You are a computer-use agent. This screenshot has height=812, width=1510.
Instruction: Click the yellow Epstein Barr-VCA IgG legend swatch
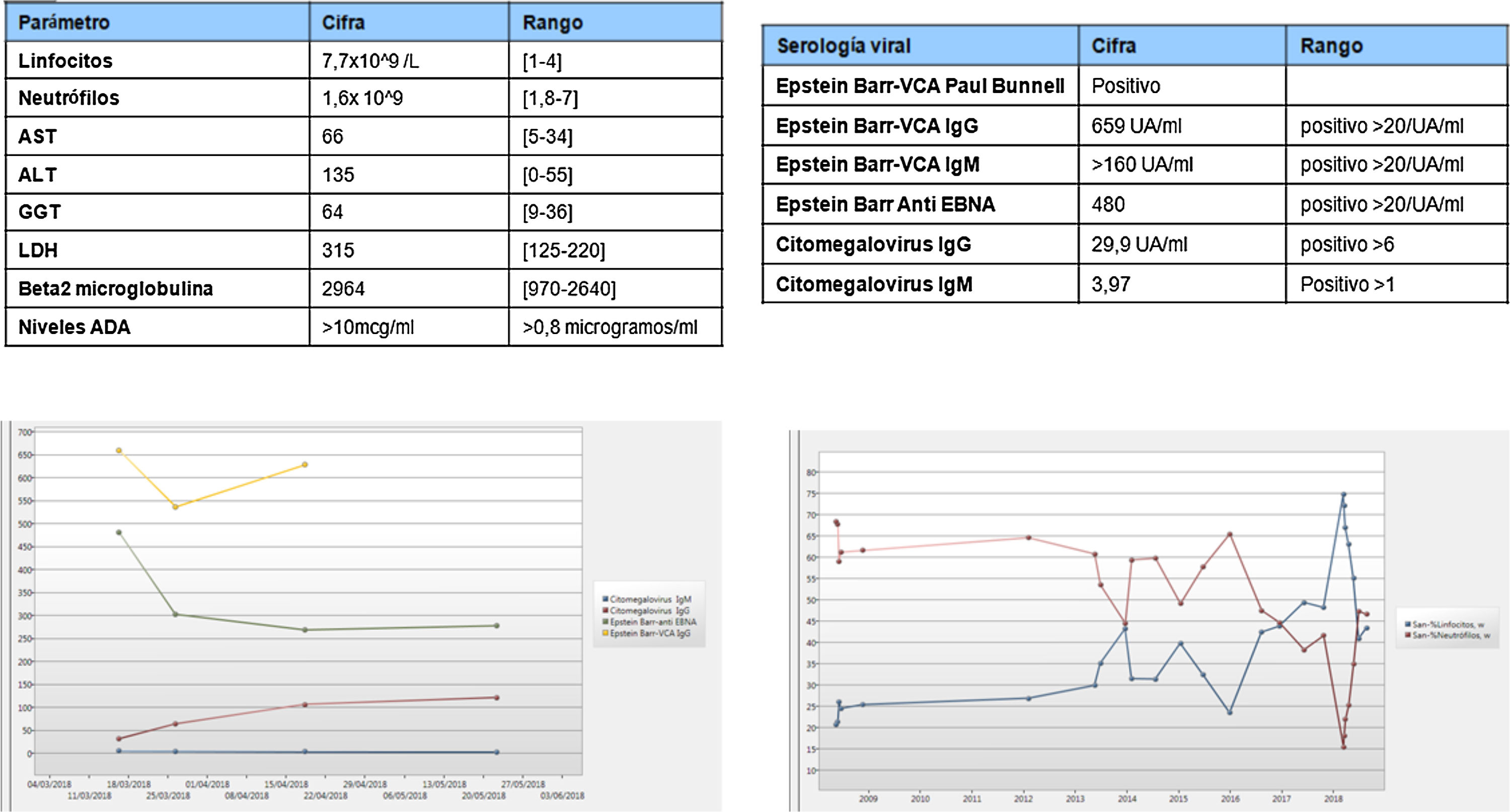click(606, 633)
